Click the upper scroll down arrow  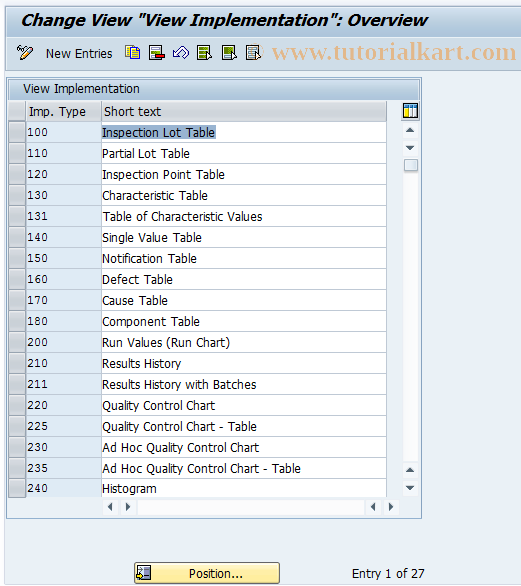pos(410,148)
